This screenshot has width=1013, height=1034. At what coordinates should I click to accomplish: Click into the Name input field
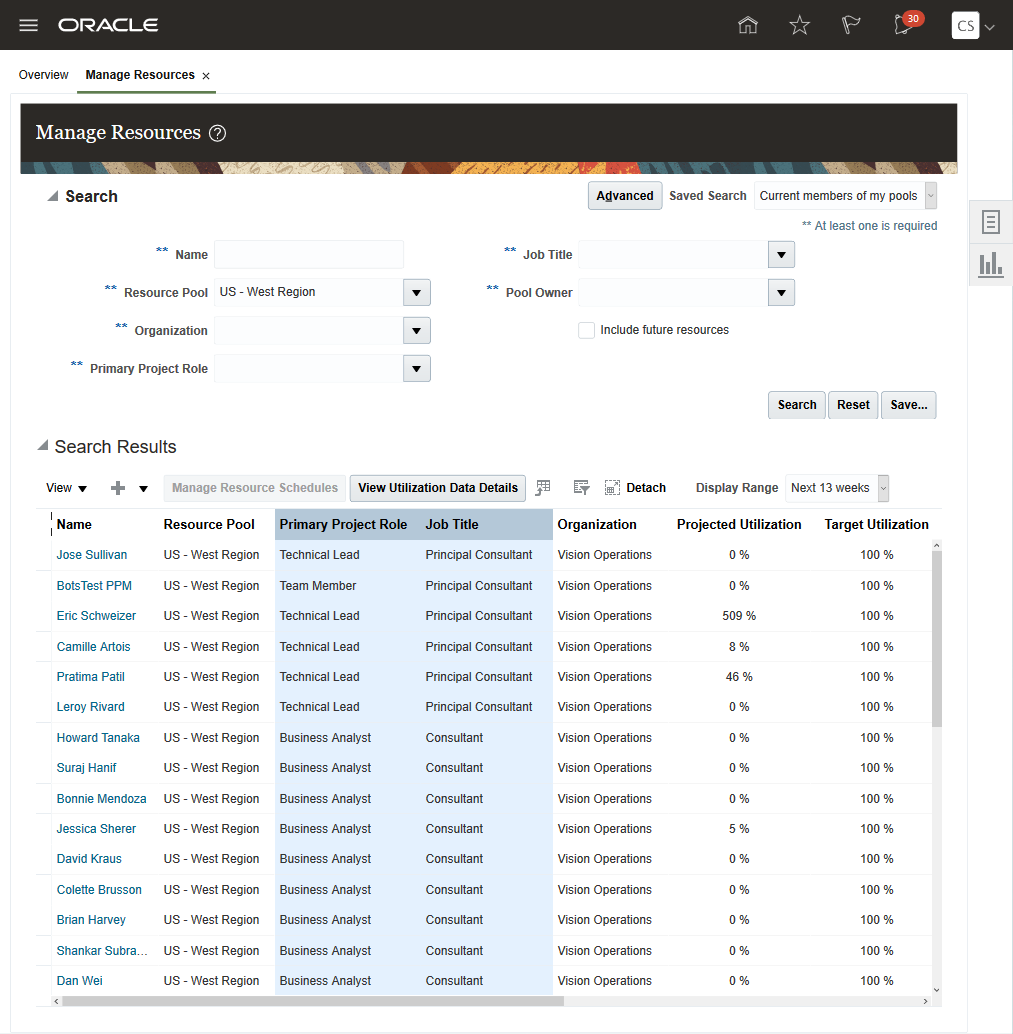click(x=309, y=255)
